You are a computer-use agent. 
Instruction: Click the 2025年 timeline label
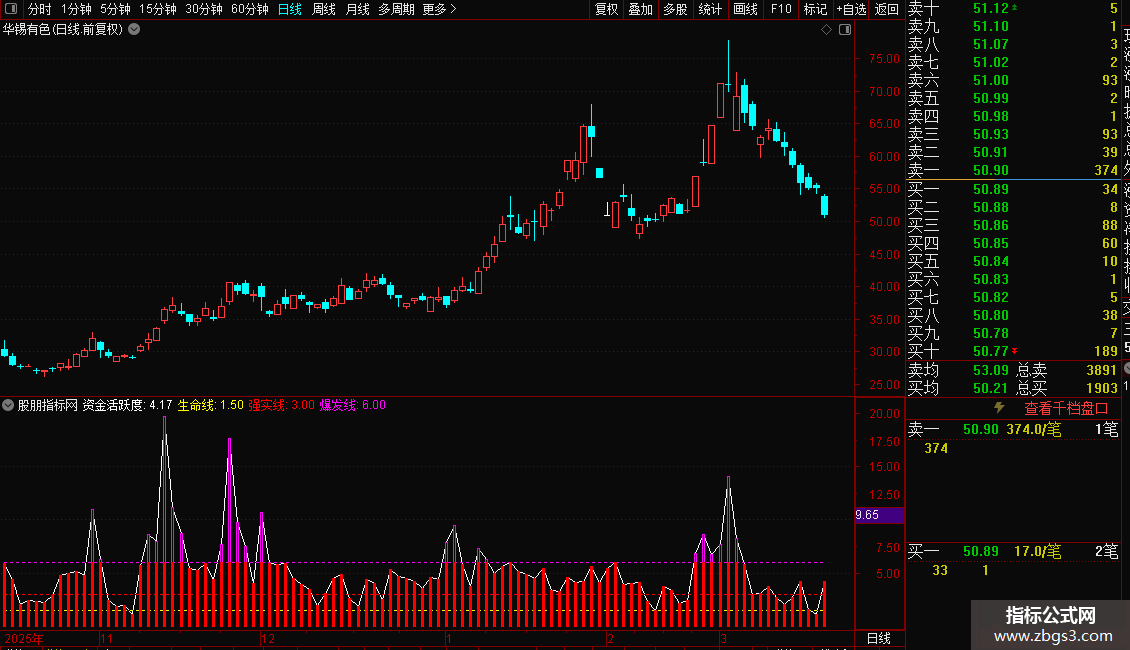[23, 639]
